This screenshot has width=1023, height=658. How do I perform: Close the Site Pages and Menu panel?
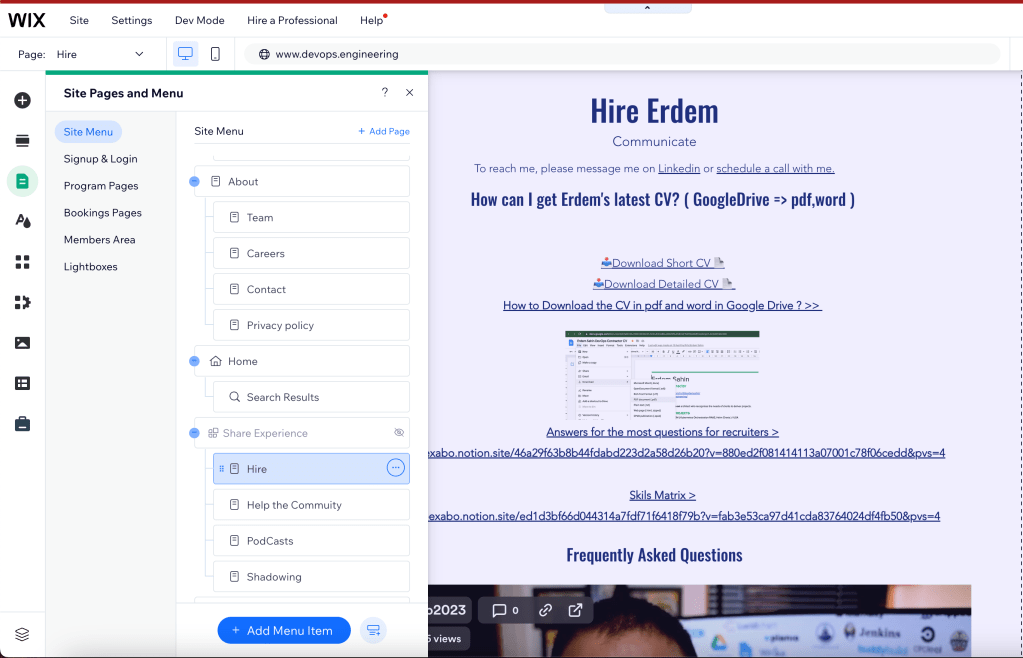410,93
